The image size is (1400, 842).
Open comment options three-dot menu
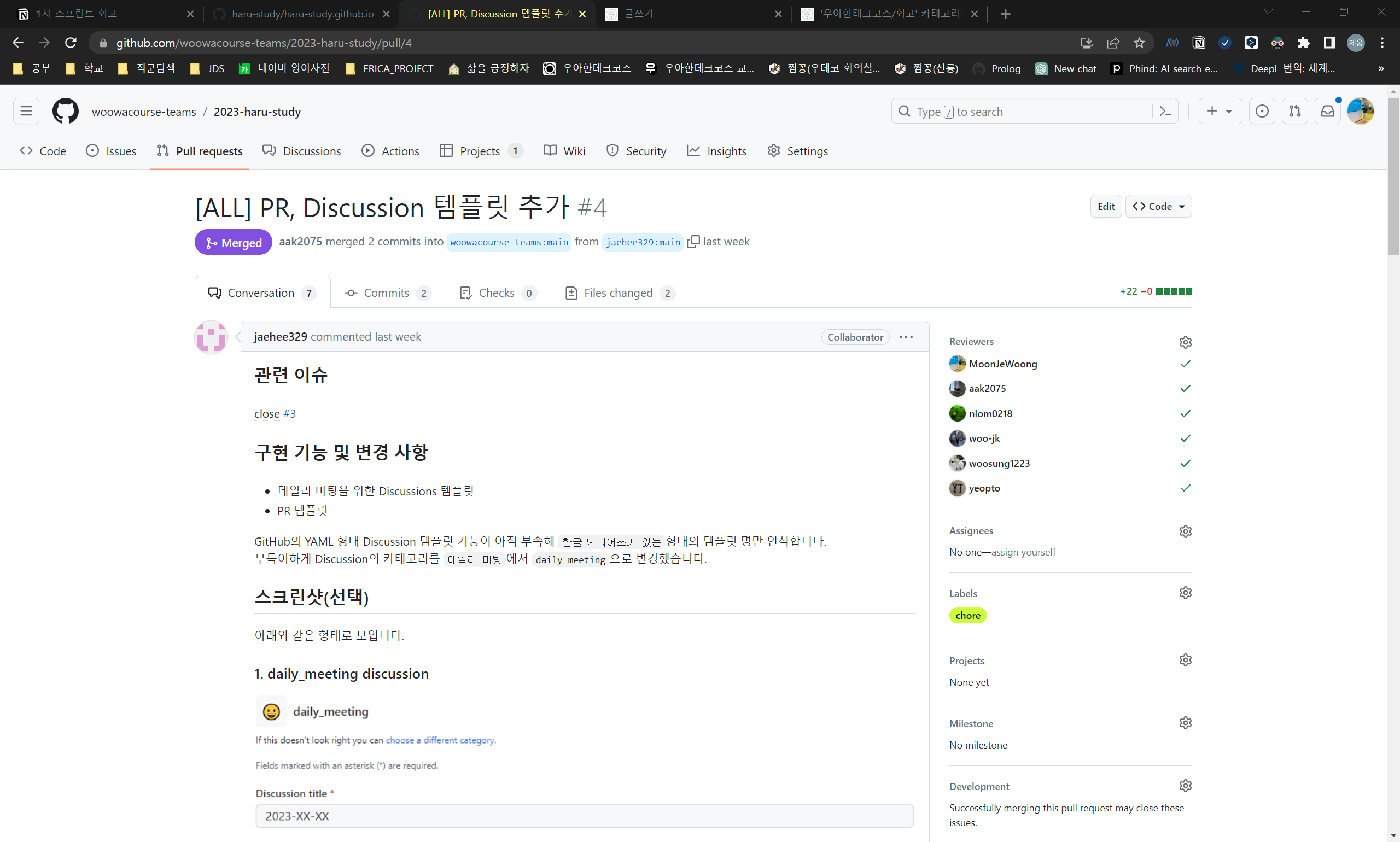[x=906, y=337]
